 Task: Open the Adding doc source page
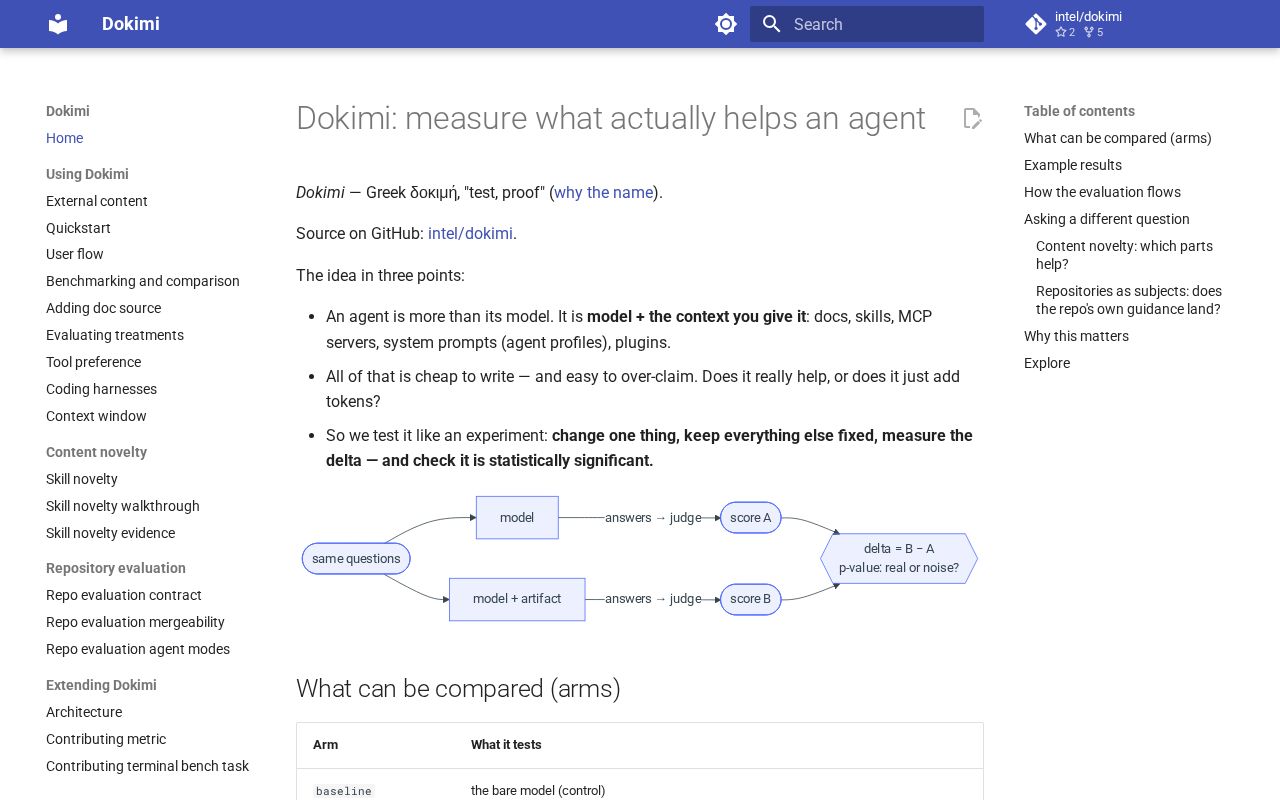tap(103, 308)
